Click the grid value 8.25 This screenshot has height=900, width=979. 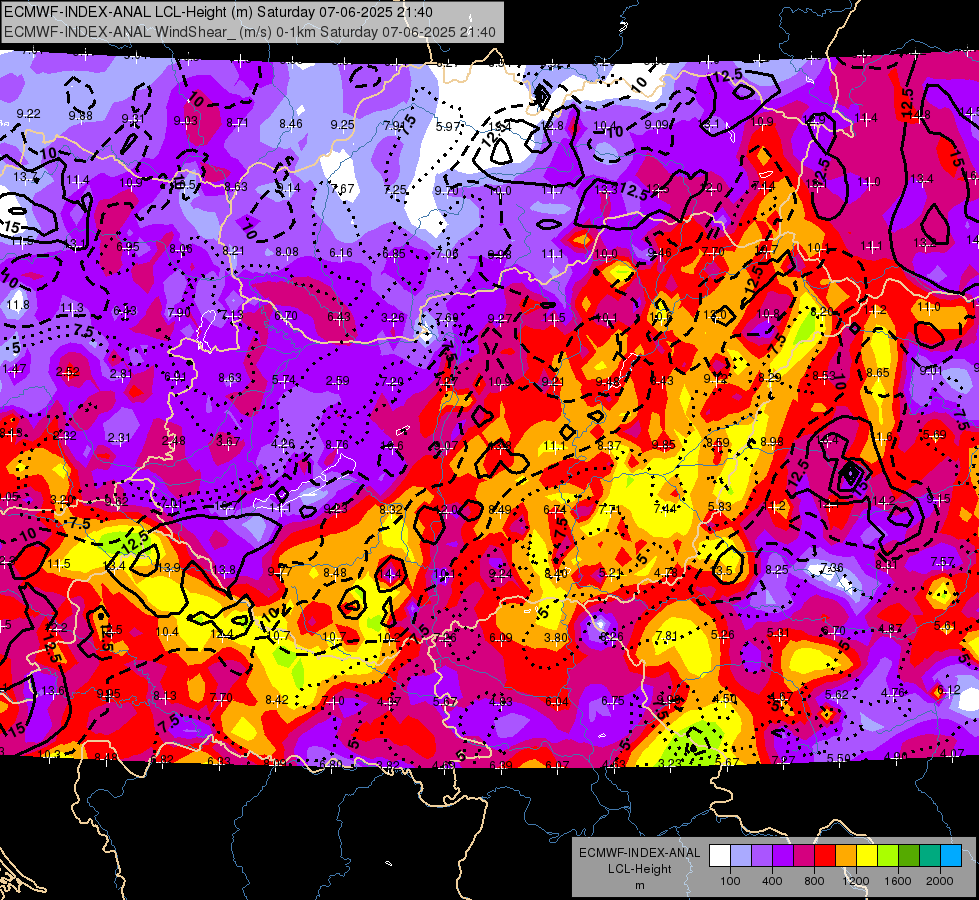(x=777, y=570)
